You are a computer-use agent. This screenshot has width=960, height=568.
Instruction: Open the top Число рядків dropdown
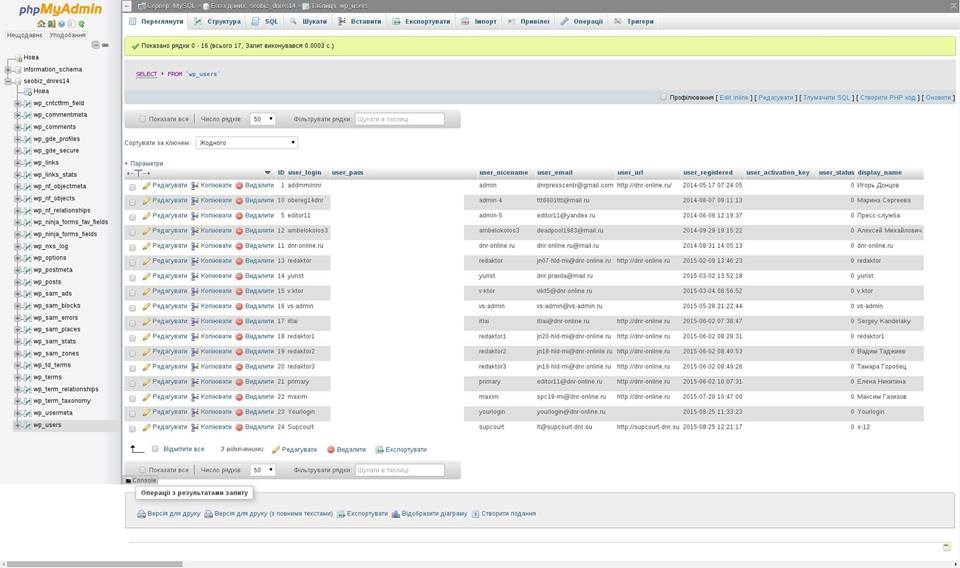coord(263,119)
